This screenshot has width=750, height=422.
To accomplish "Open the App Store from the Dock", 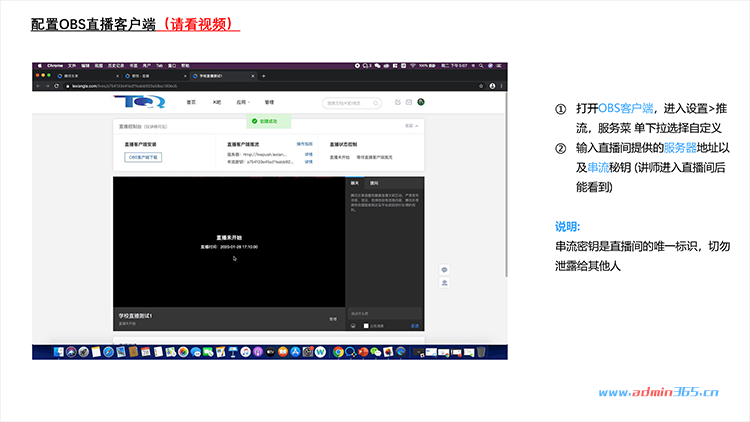I will [x=295, y=352].
